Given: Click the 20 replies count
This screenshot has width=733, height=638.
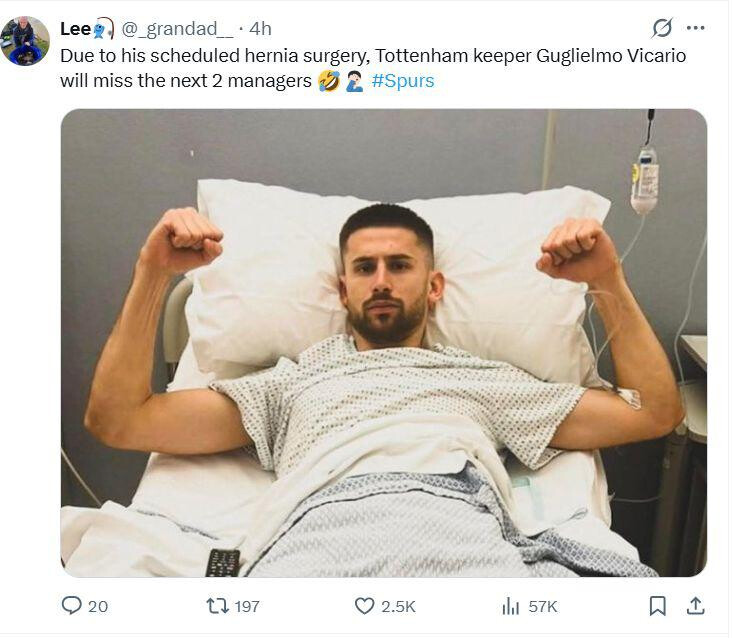Looking at the screenshot, I should (98, 606).
